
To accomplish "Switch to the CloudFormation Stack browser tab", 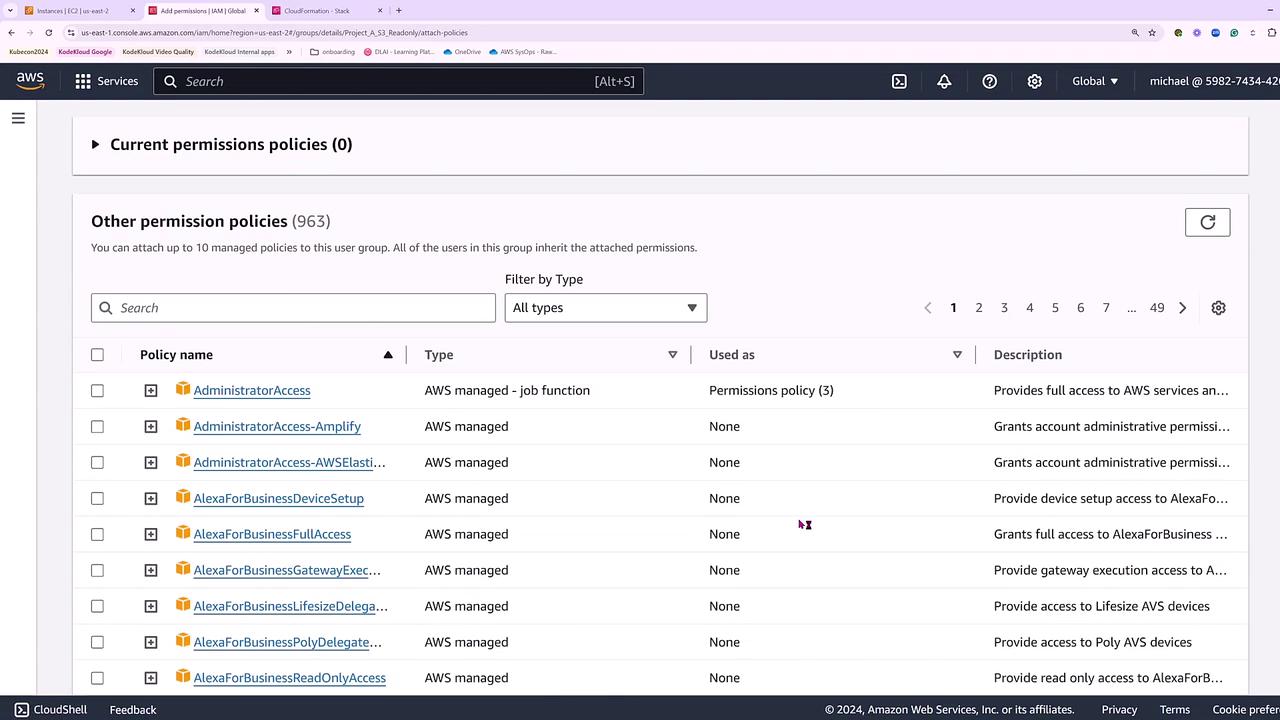I will tap(324, 11).
